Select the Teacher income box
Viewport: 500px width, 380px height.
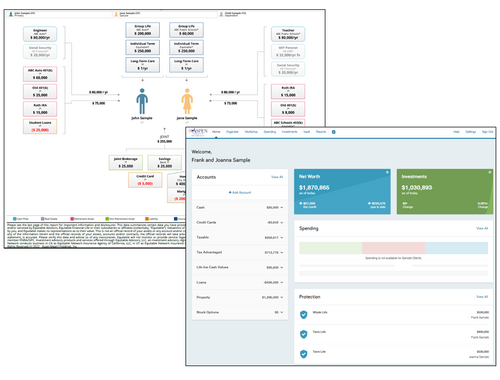[288, 34]
